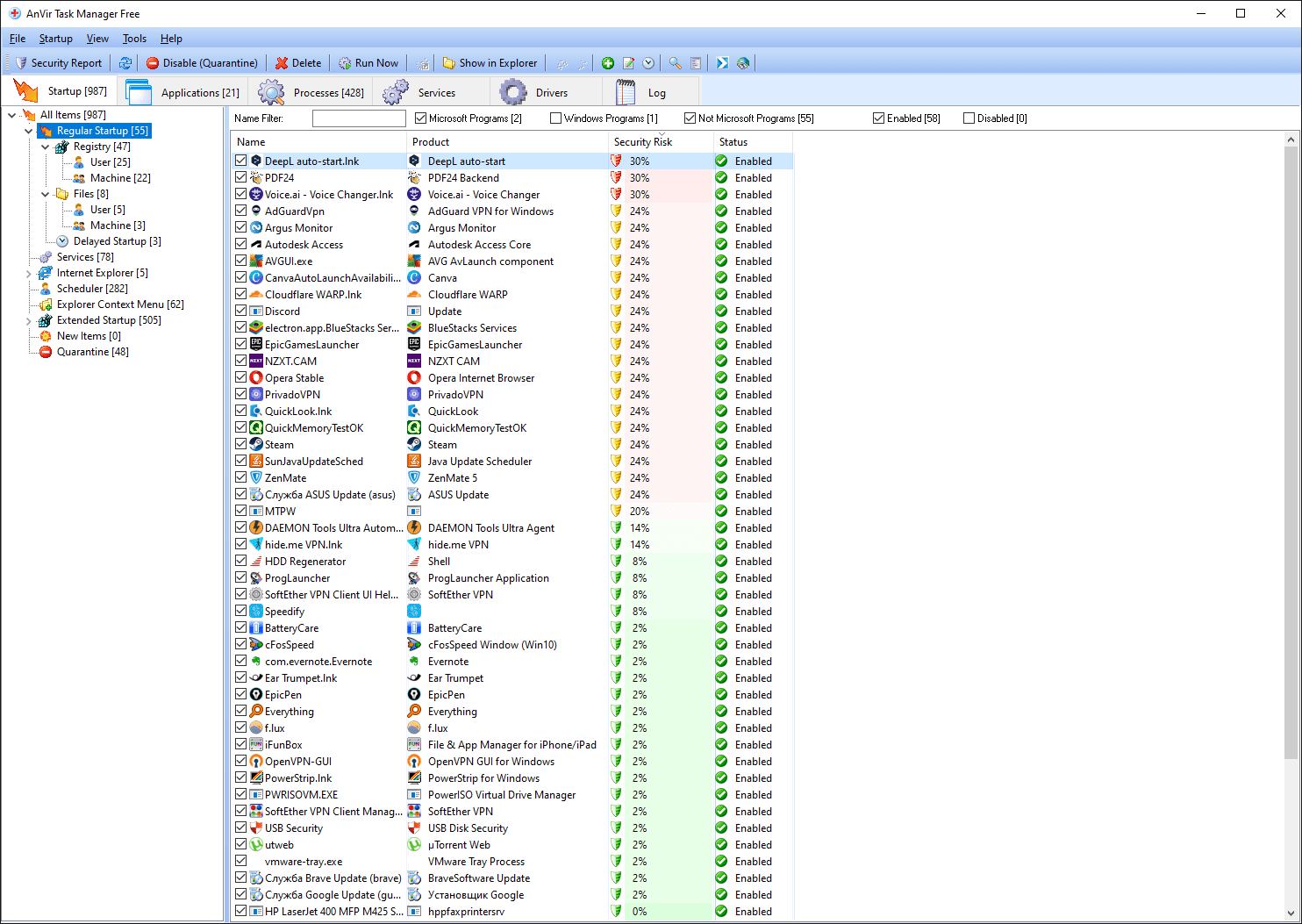Select User [5] under Files

[x=108, y=210]
